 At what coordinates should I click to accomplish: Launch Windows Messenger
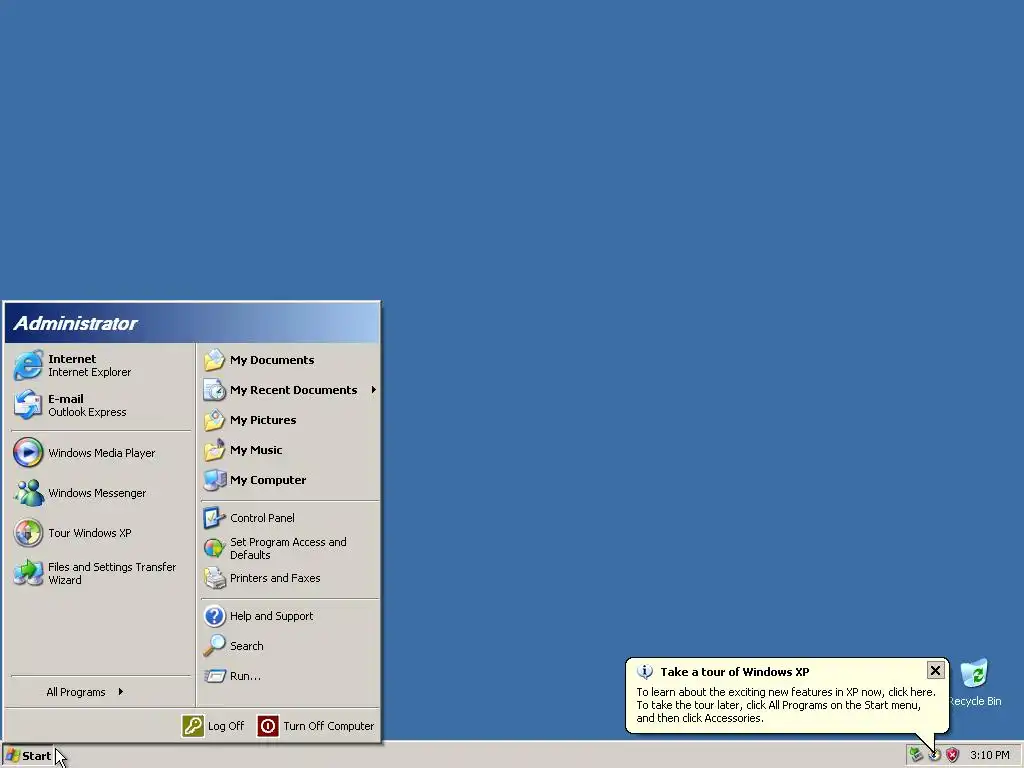(x=101, y=492)
